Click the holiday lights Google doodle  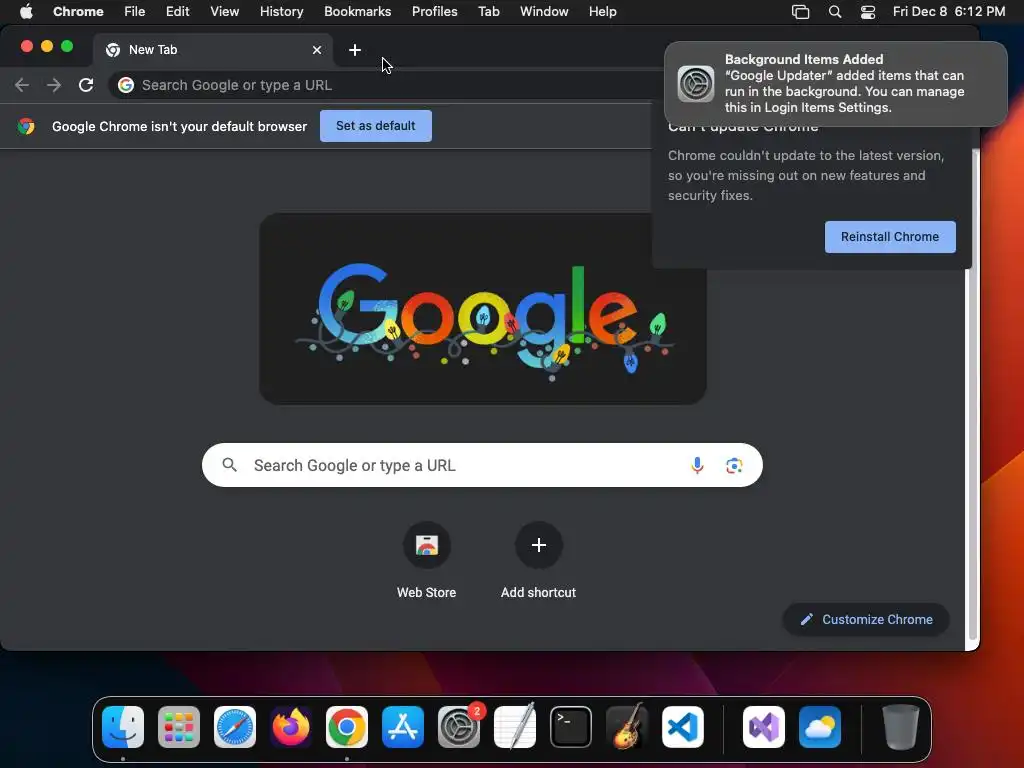tap(483, 309)
